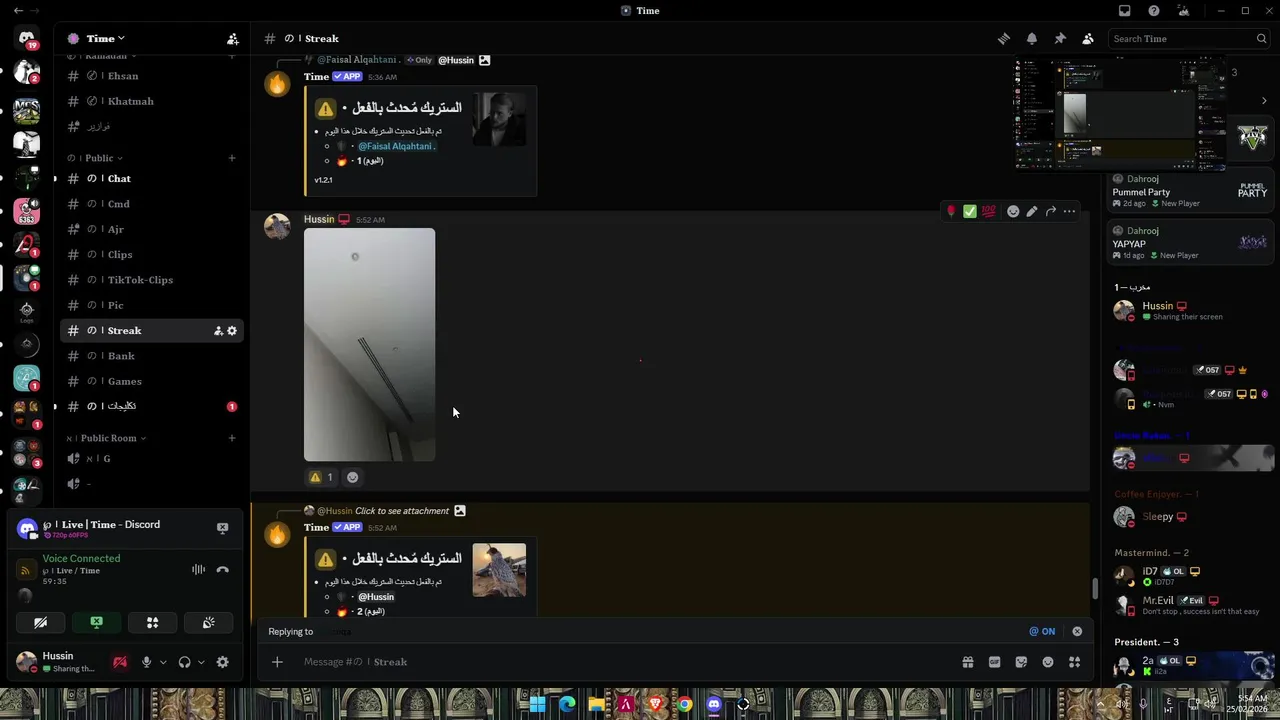Forward the message with arrow icon

click(x=1051, y=211)
